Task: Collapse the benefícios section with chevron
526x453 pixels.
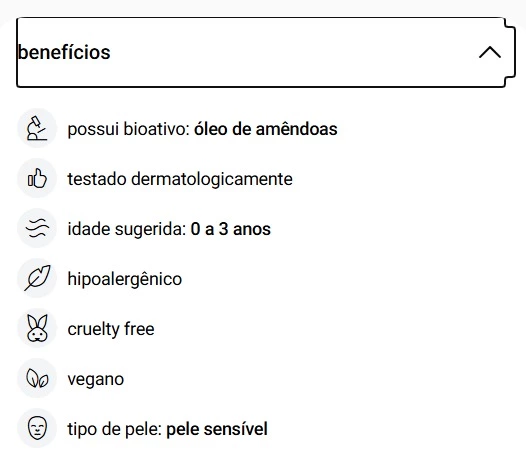Action: [x=490, y=53]
